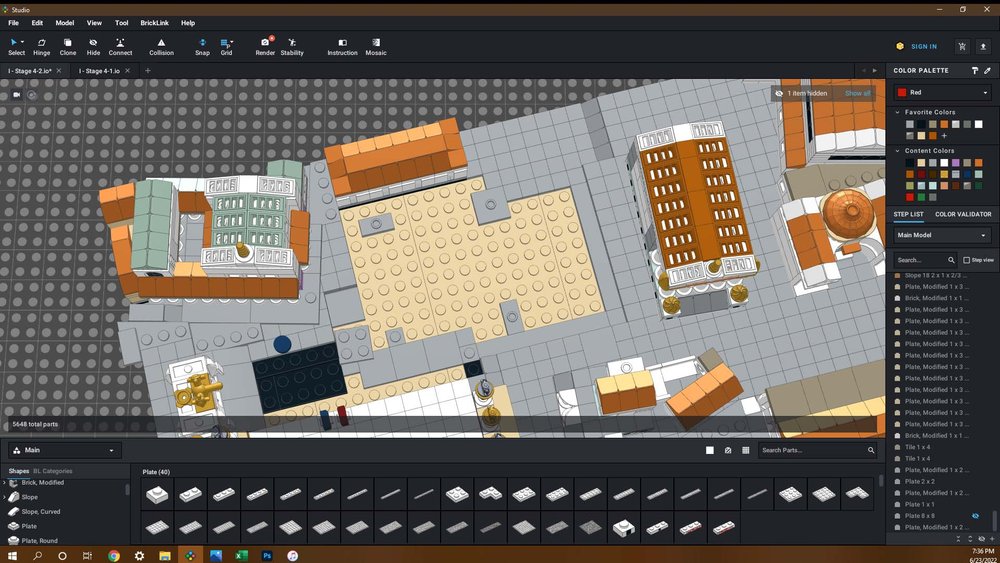This screenshot has height=563, width=1000.
Task: Open the File menu
Action: pos(13,23)
